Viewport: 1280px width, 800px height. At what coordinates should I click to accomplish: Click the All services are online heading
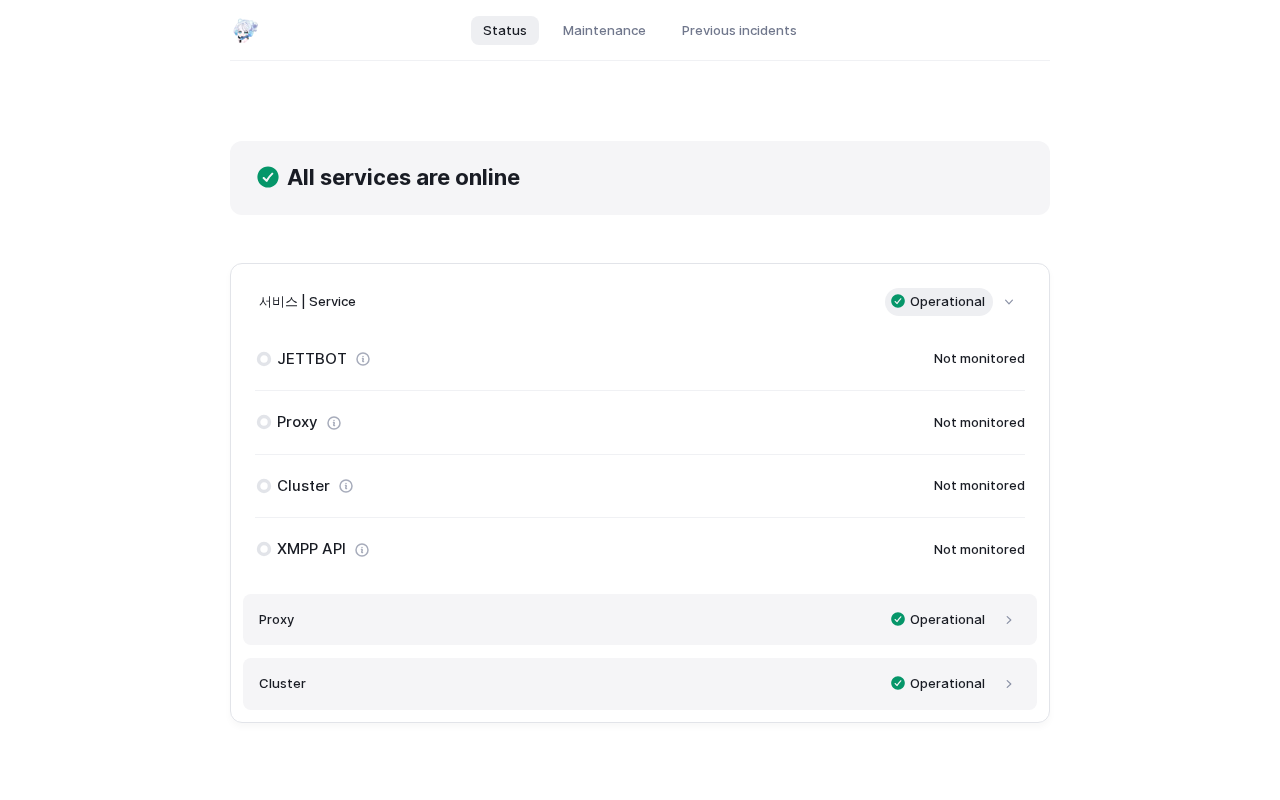(x=403, y=177)
